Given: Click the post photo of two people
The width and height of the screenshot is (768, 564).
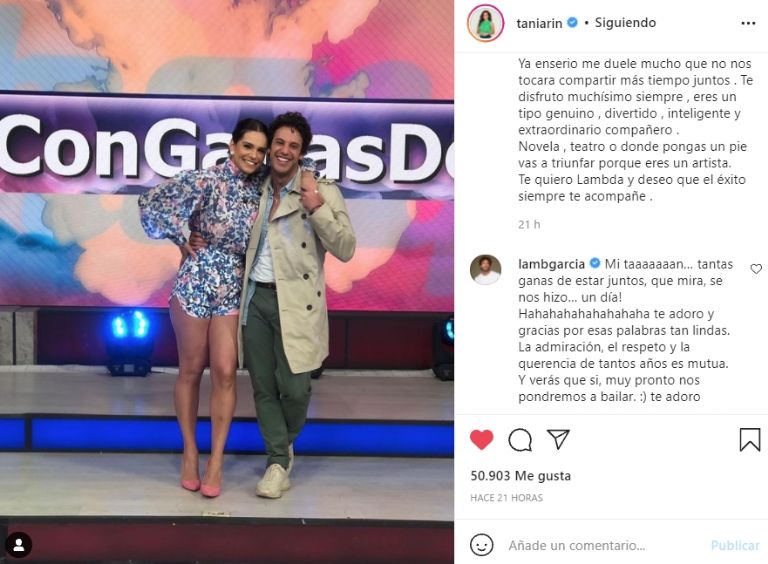Looking at the screenshot, I should pyautogui.click(x=227, y=282).
